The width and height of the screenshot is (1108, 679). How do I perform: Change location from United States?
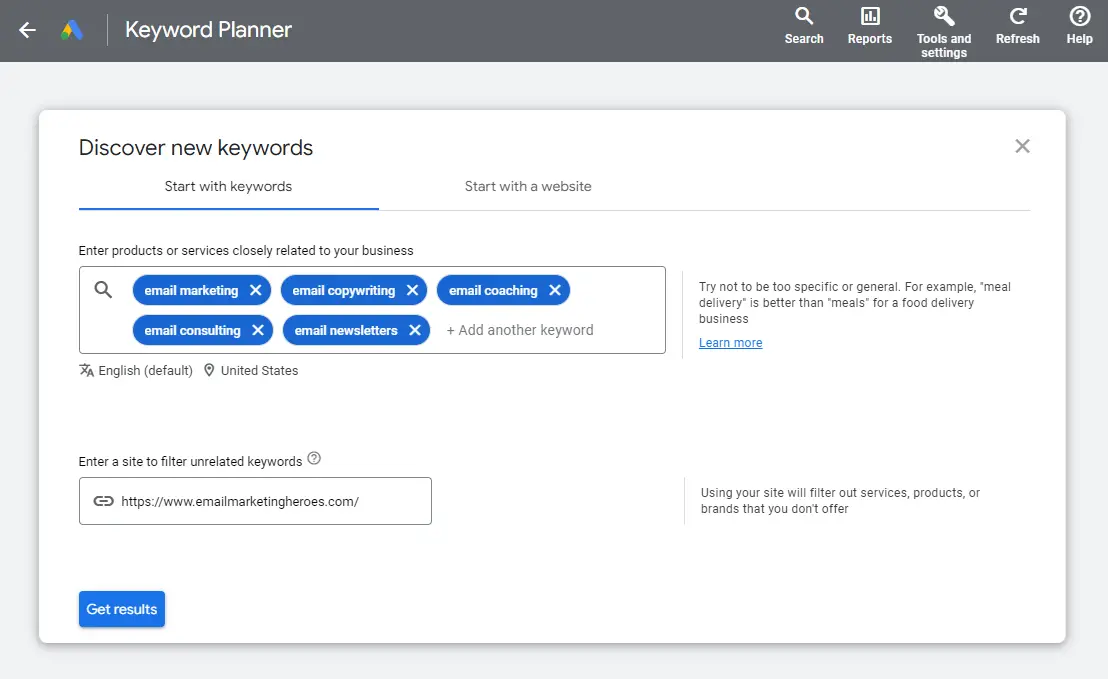(x=251, y=370)
